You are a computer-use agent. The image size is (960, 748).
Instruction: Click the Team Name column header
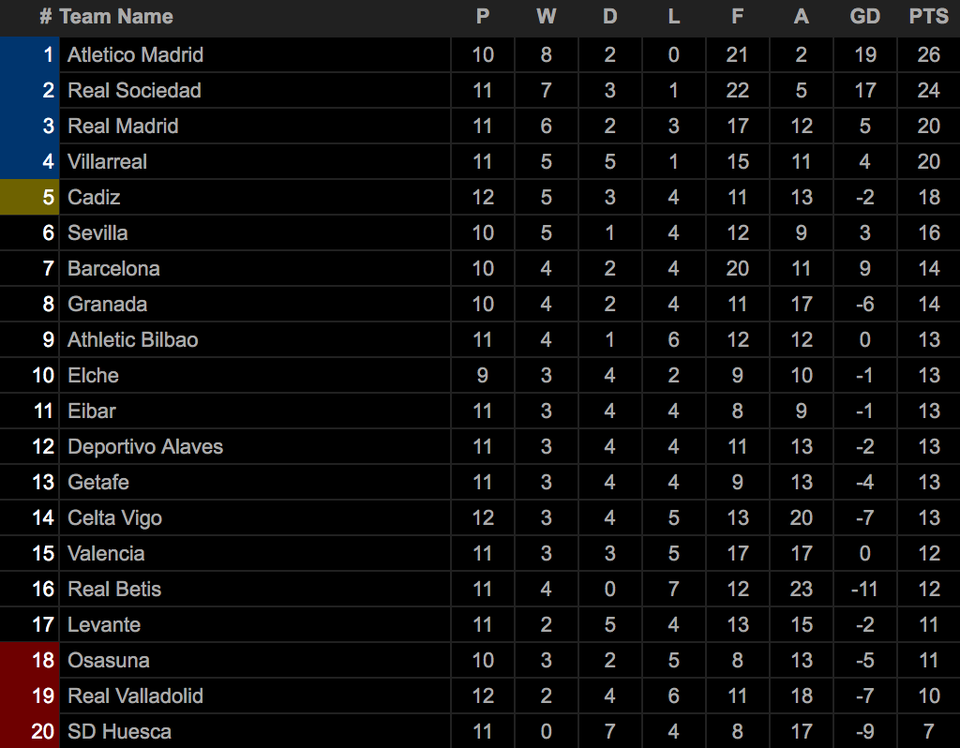coord(116,17)
